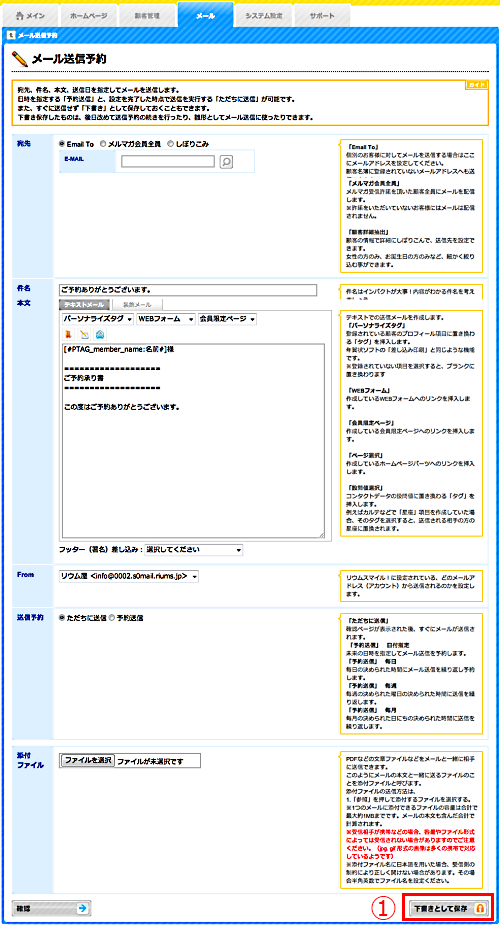This screenshot has height=925, width=500.
Task: Click into the 件名 subject field
Action: point(188,290)
